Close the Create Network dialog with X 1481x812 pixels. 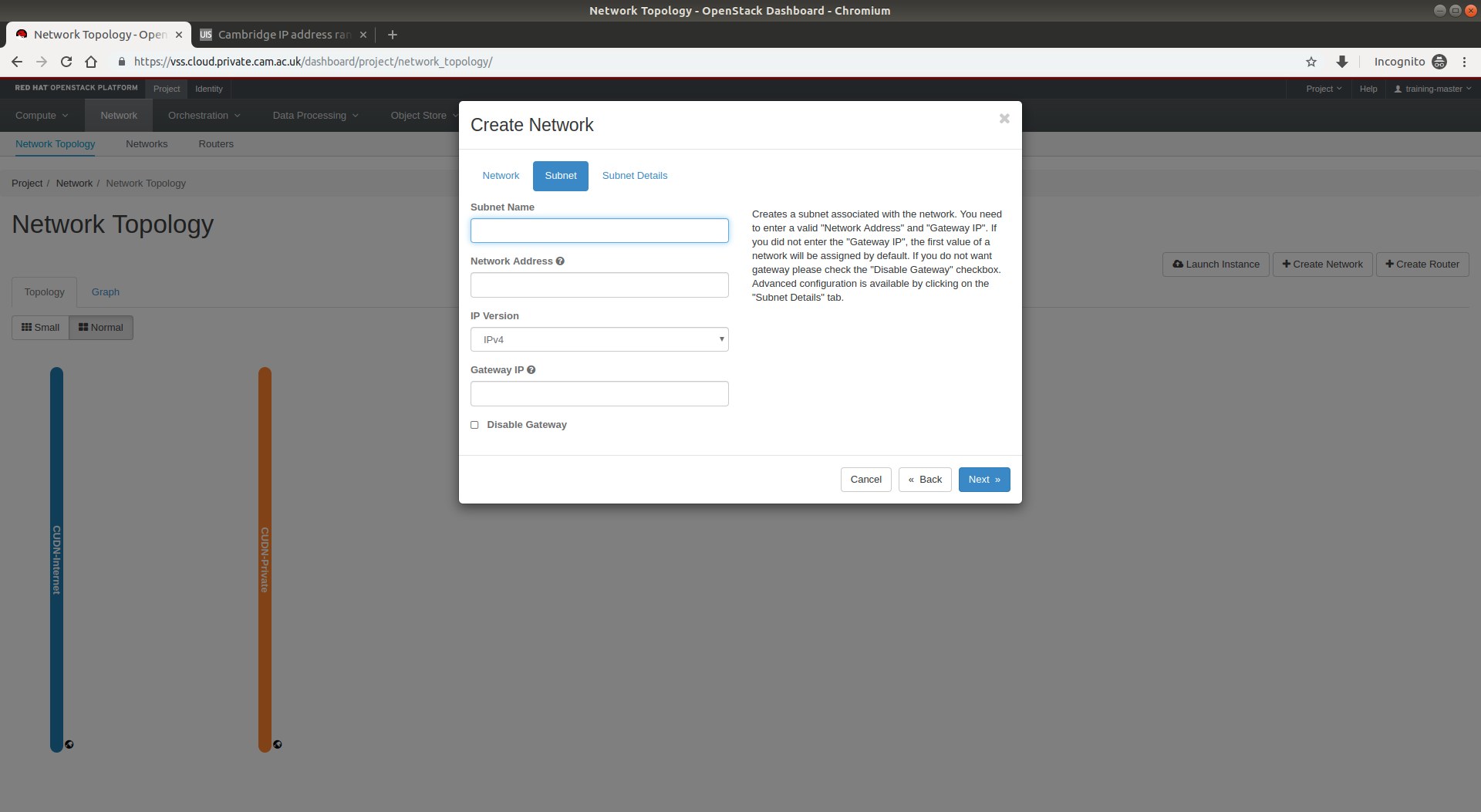tap(1004, 119)
